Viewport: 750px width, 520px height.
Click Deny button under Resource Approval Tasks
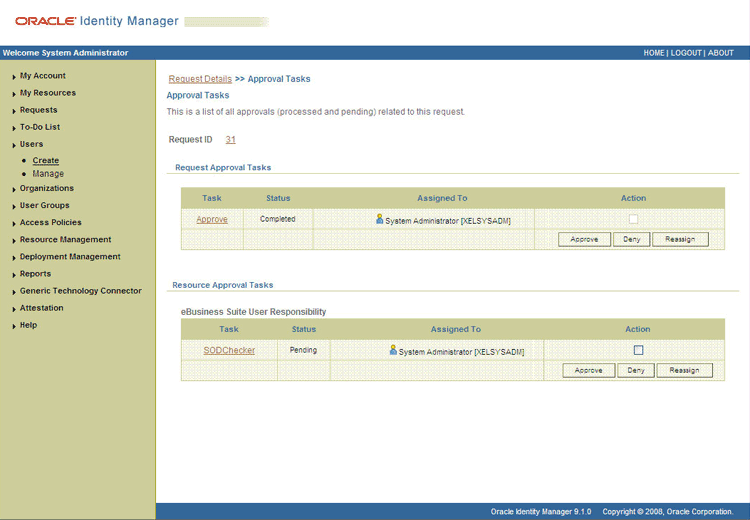point(636,370)
